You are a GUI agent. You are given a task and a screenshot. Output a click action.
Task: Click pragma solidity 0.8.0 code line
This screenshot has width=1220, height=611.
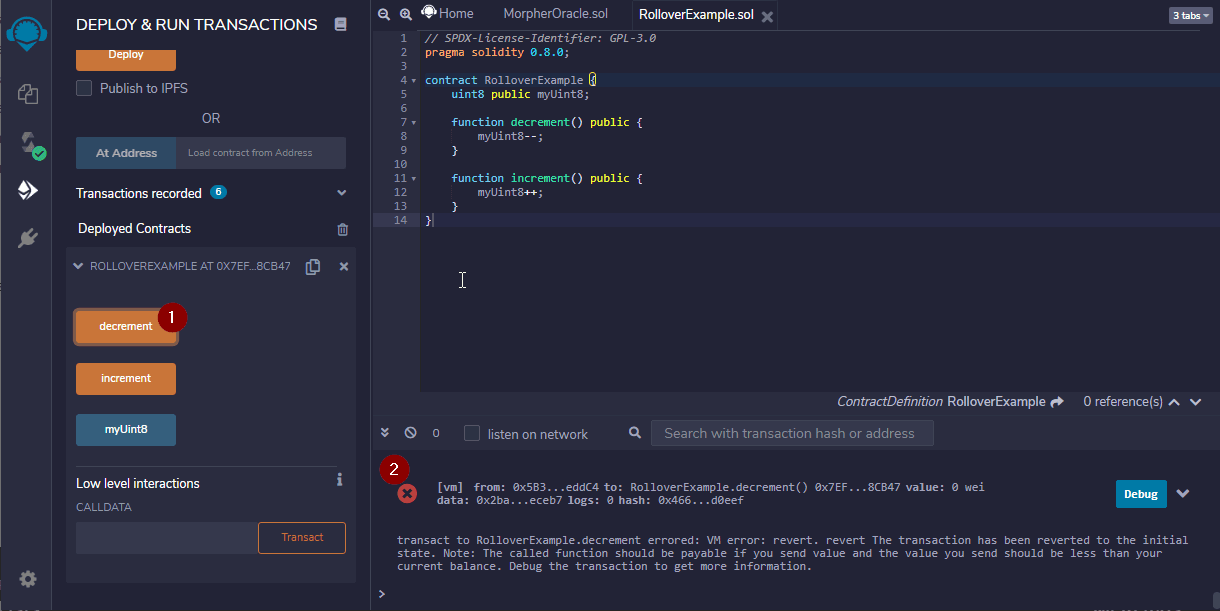pyautogui.click(x=497, y=52)
